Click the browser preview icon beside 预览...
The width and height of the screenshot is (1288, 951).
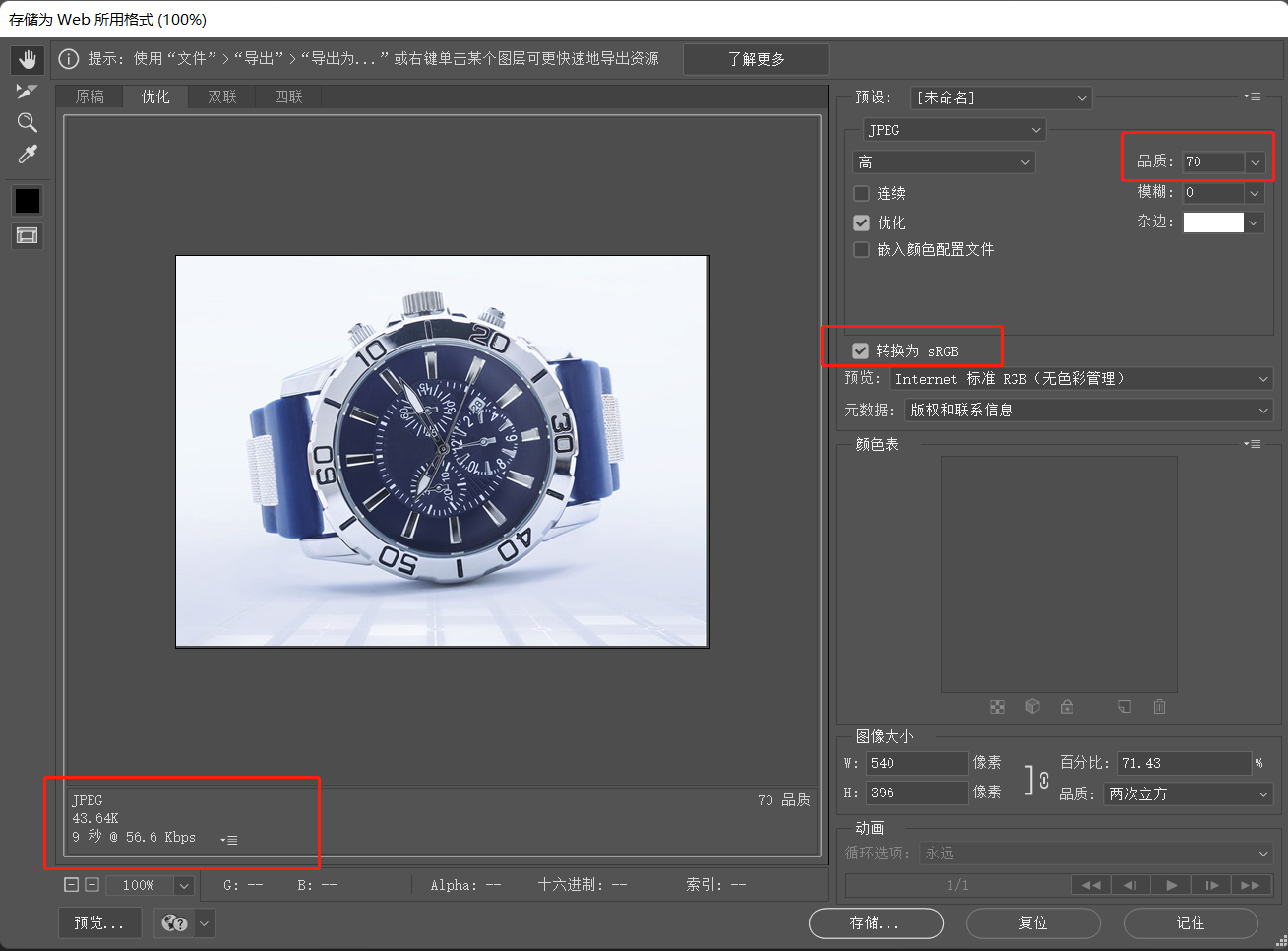[x=174, y=922]
